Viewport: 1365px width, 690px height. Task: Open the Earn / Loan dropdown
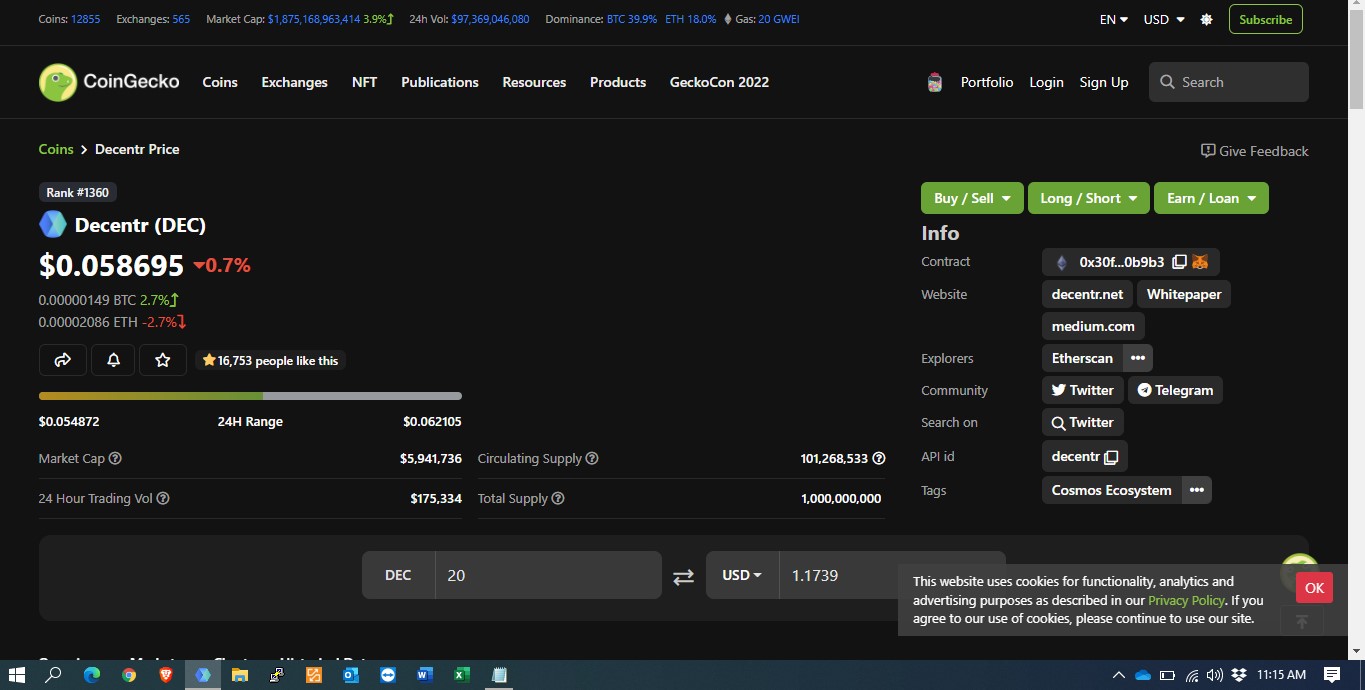[1211, 198]
